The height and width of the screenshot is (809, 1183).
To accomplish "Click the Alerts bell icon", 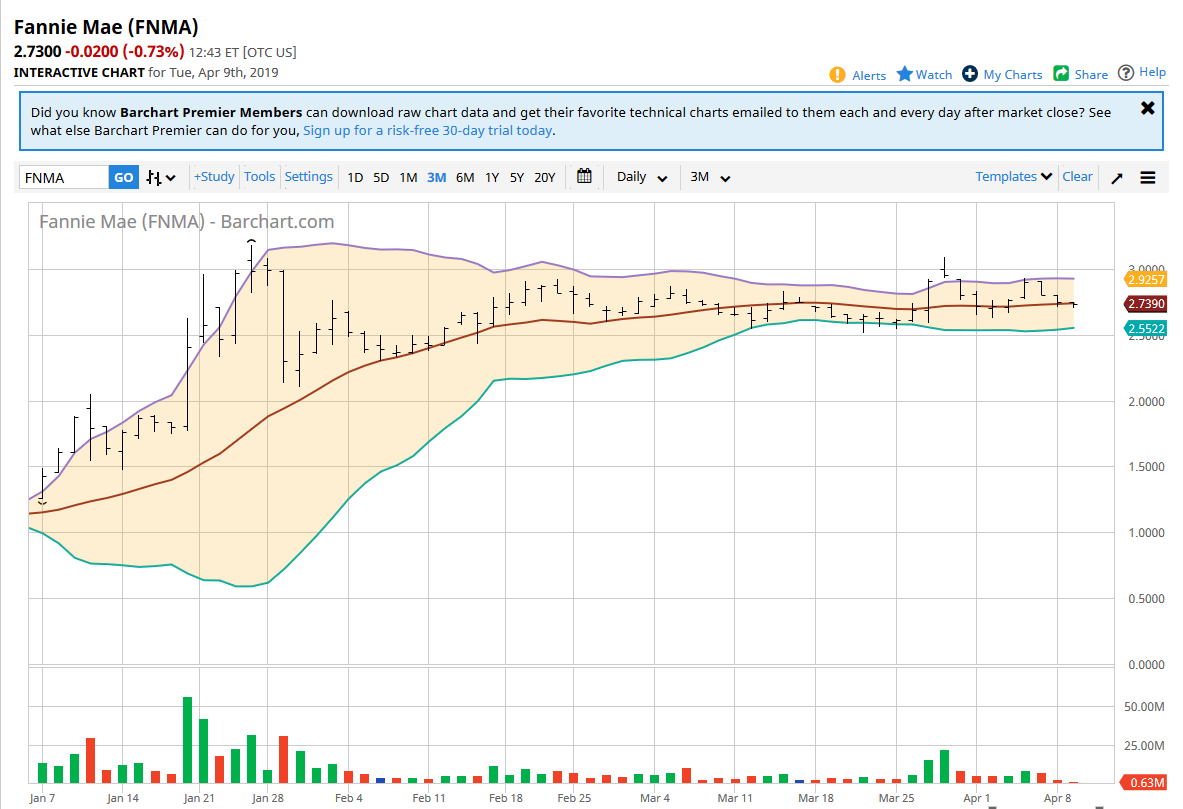I will click(837, 75).
